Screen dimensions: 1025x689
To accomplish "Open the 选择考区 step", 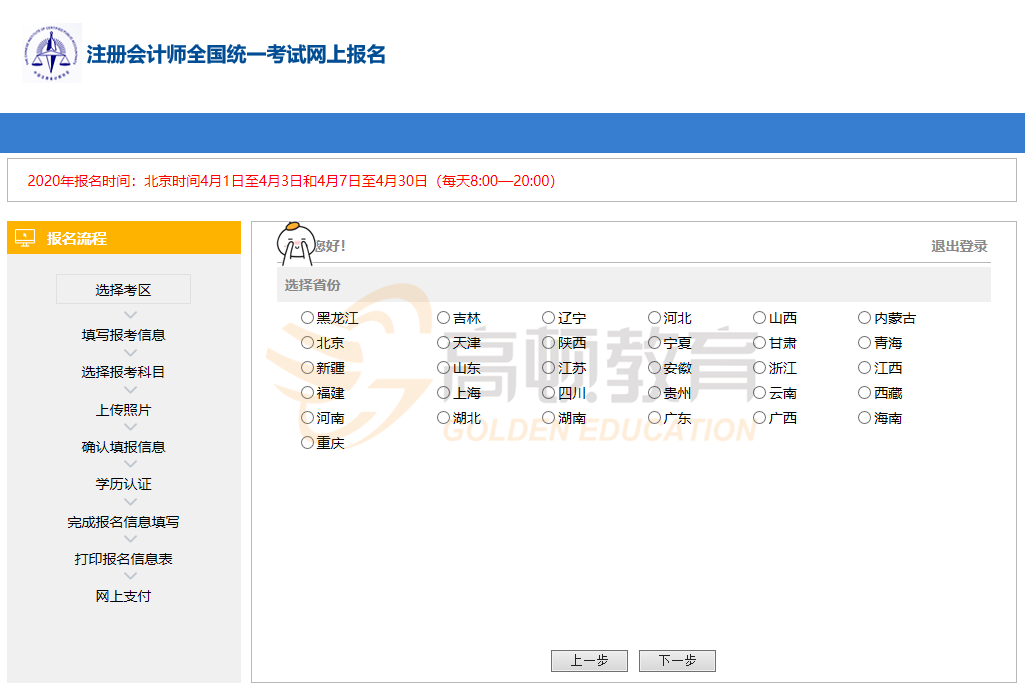I will (x=123, y=290).
